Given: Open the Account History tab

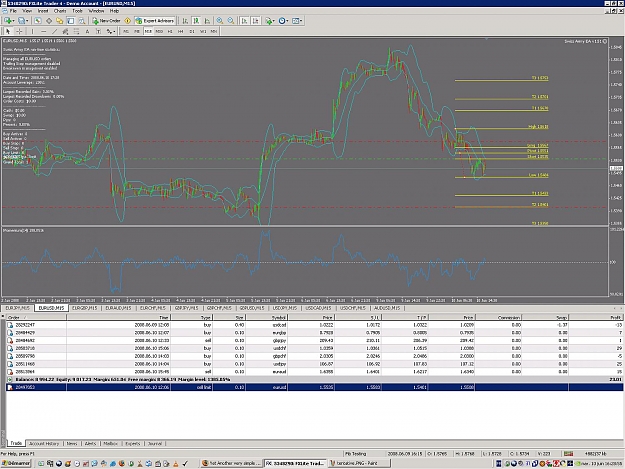Looking at the screenshot, I should tap(44, 443).
